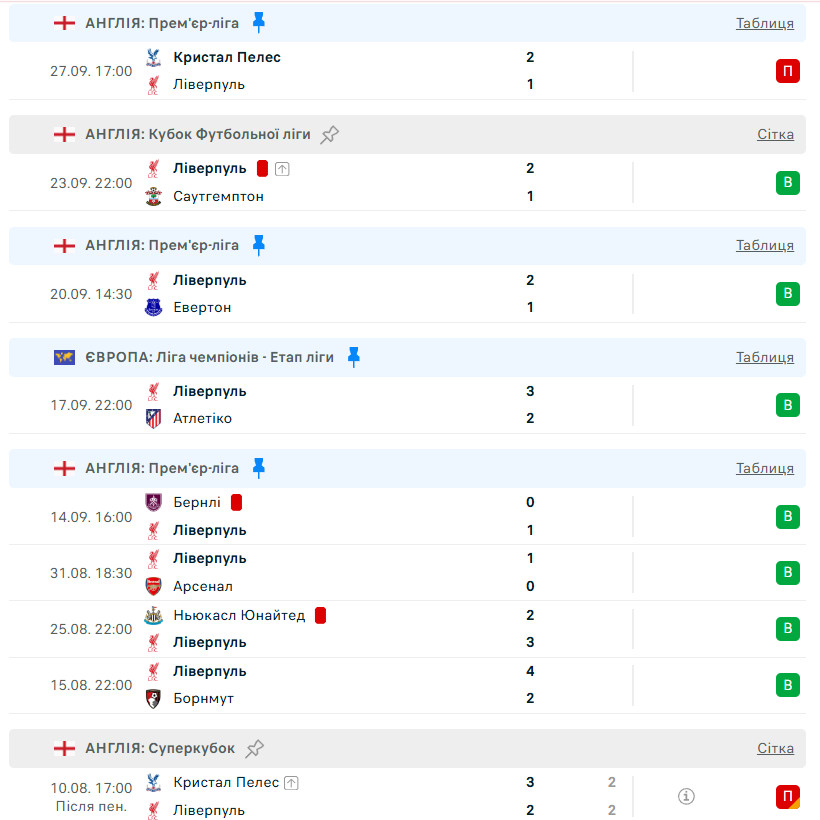Unpin Ліга чемпіонів league section
This screenshot has height=820, width=820.
pyautogui.click(x=354, y=357)
